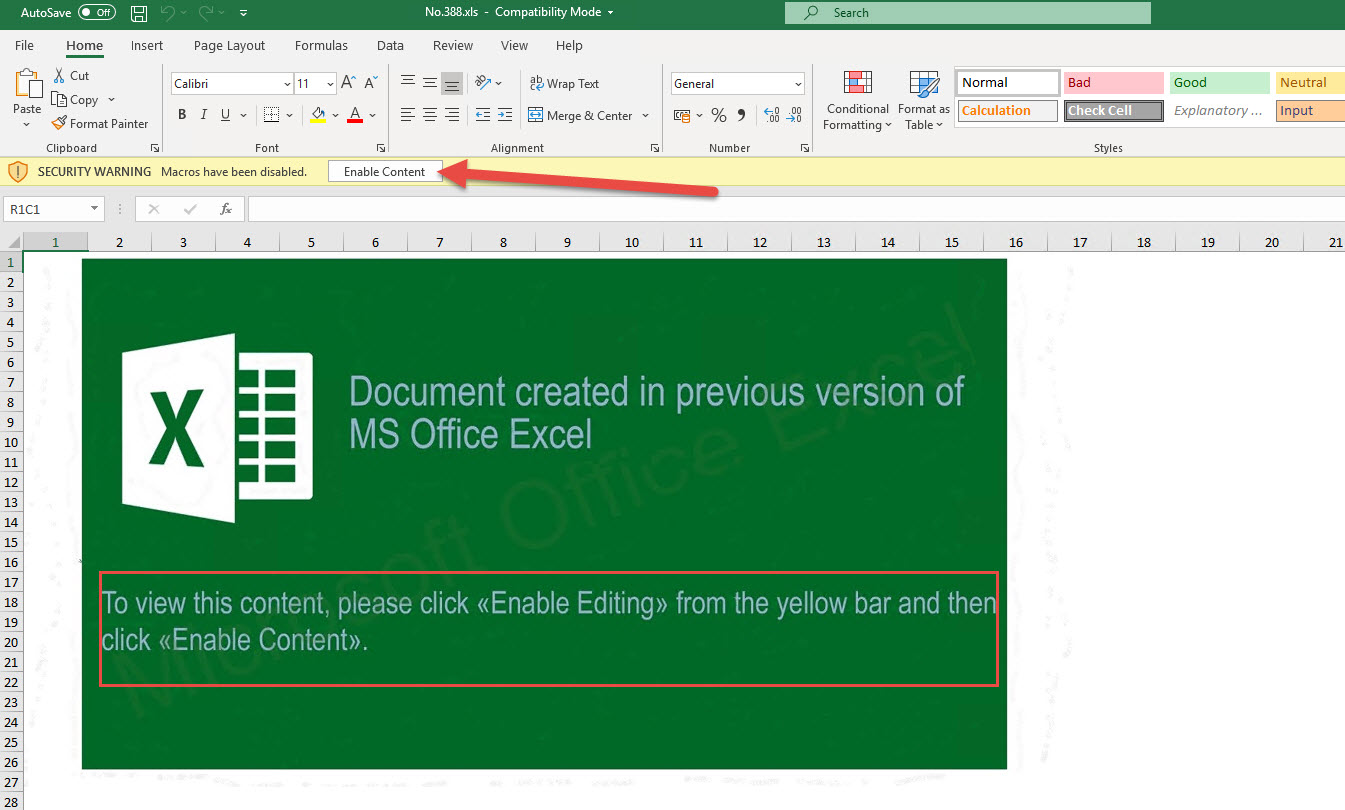Image resolution: width=1345 pixels, height=810 pixels.
Task: Cut the selection with the scissors icon
Action: [59, 76]
